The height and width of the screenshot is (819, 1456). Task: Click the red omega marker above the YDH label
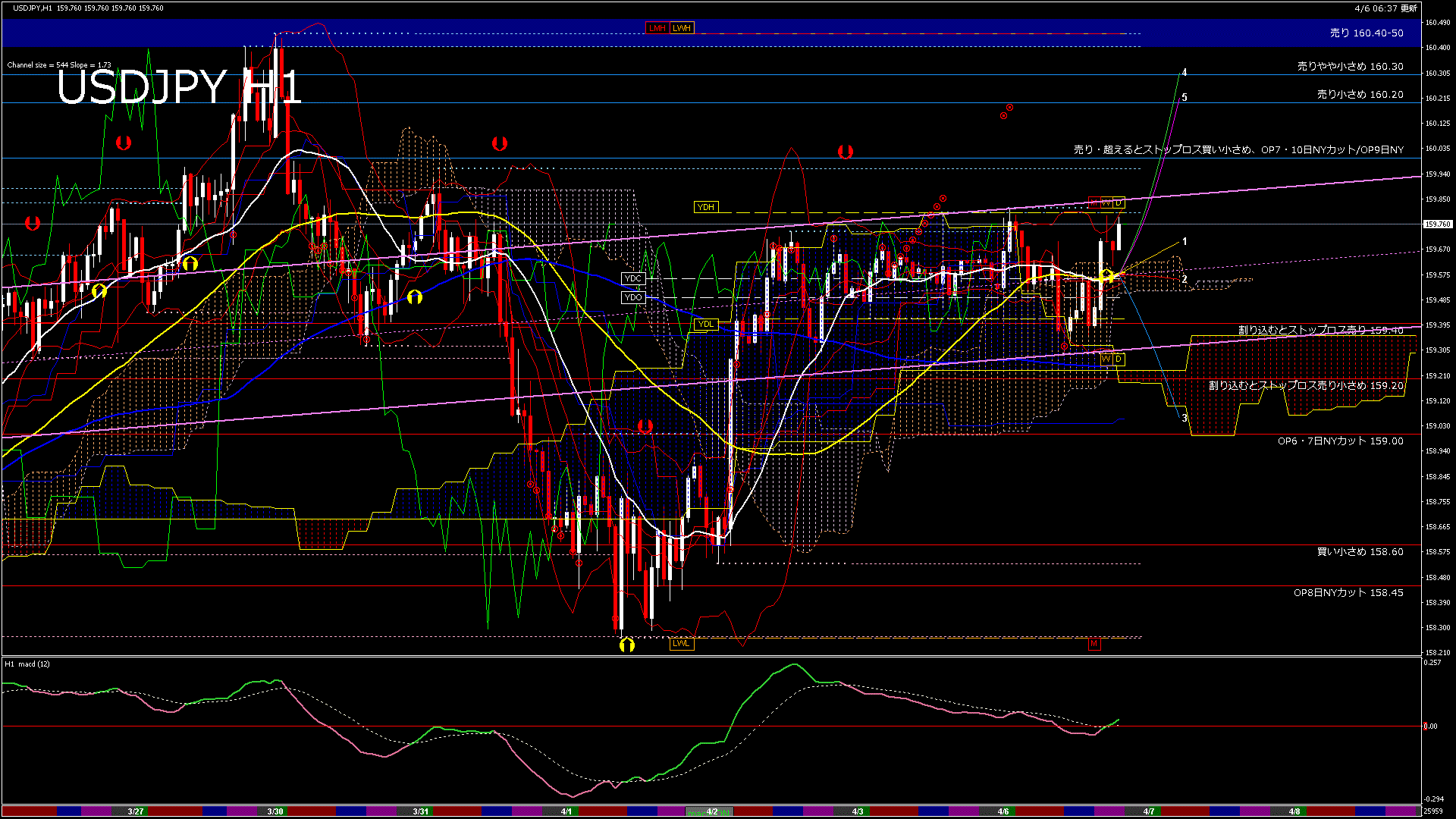point(846,152)
